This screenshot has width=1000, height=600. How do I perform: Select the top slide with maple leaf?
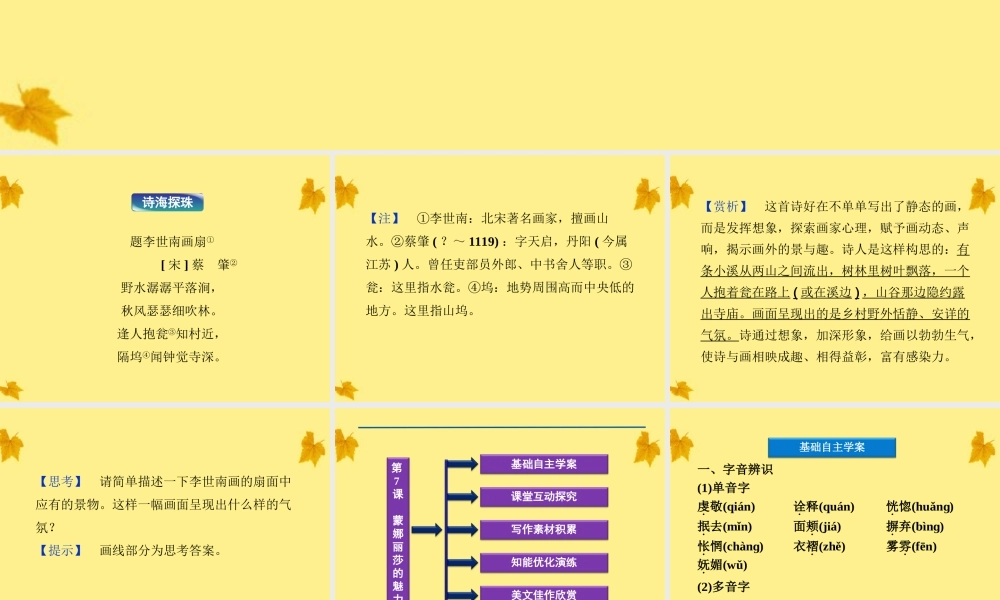point(500,75)
